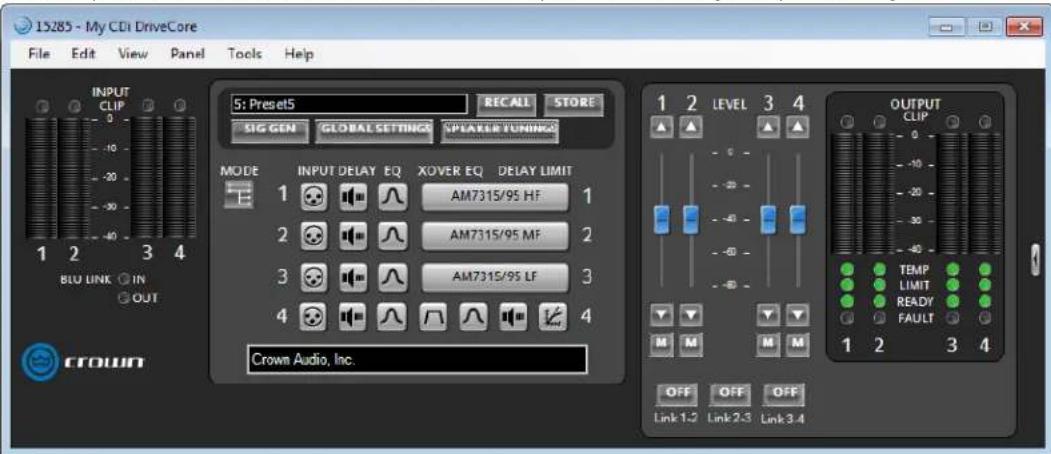Lower channel 1 level with down arrow
This screenshot has width=1051, height=454.
pyautogui.click(x=661, y=313)
